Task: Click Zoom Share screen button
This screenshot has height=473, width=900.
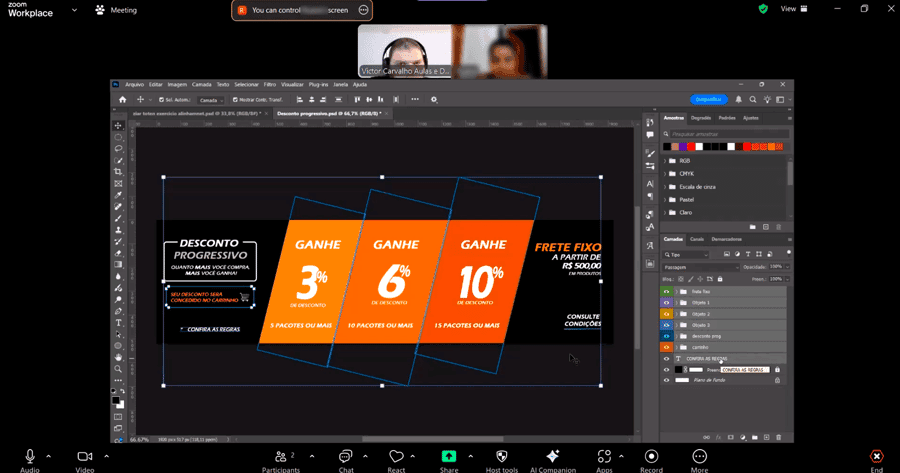Action: coord(449,461)
